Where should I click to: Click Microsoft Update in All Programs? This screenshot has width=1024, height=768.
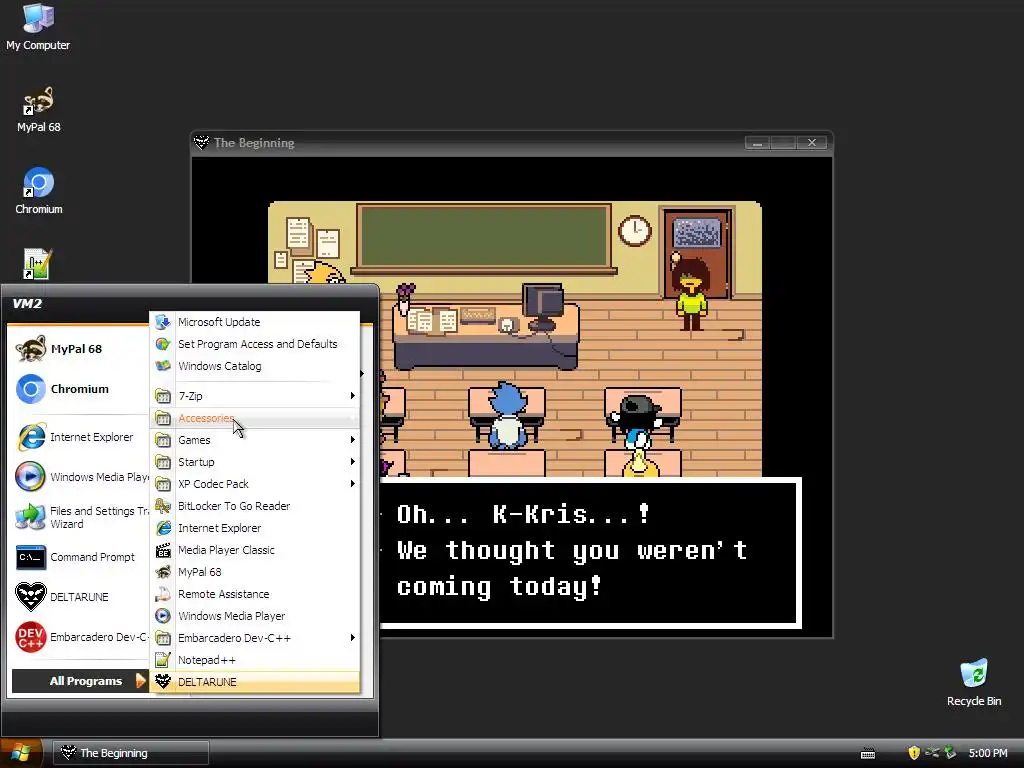255,322
